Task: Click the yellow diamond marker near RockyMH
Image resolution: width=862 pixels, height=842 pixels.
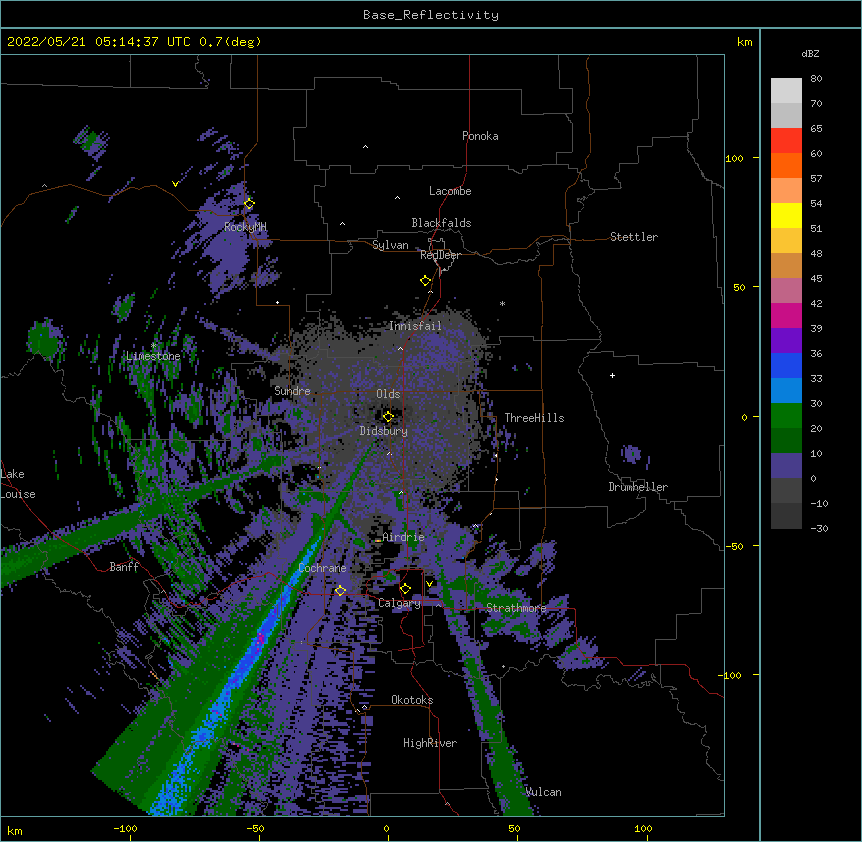Action: 249,203
